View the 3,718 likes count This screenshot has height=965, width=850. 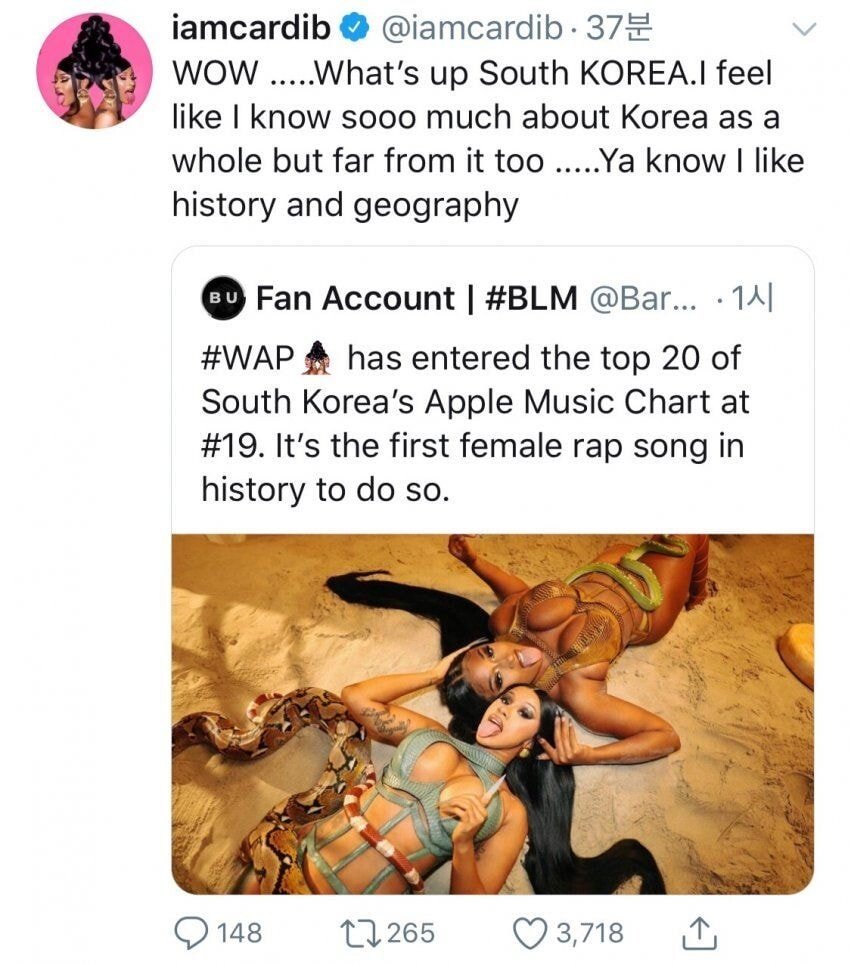click(x=590, y=933)
